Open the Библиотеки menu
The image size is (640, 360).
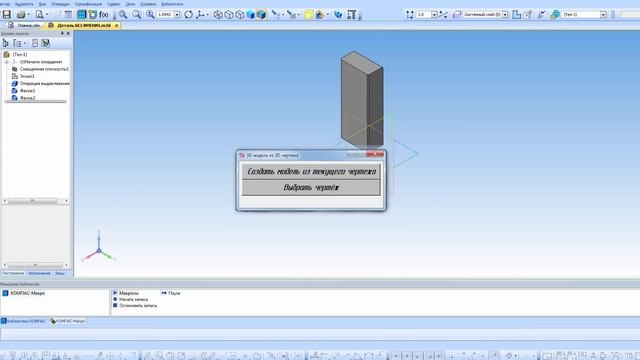[x=172, y=4]
